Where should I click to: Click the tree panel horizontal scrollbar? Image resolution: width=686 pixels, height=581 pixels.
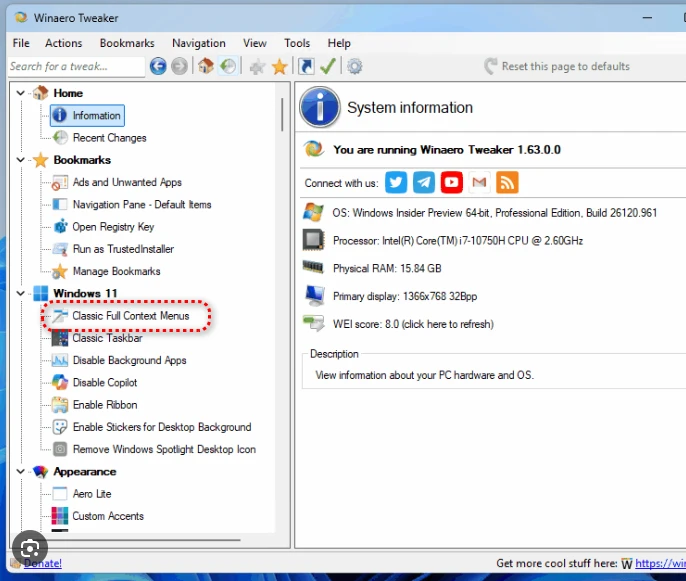(x=131, y=540)
